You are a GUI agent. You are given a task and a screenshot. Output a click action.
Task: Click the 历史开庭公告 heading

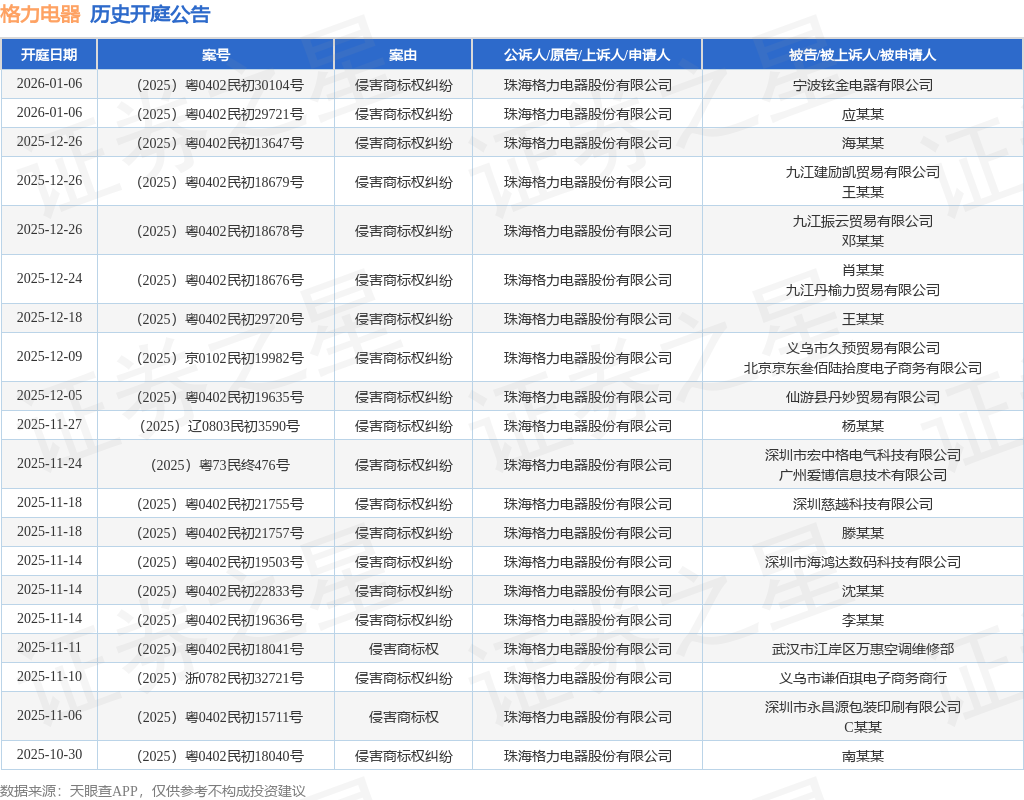150,14
